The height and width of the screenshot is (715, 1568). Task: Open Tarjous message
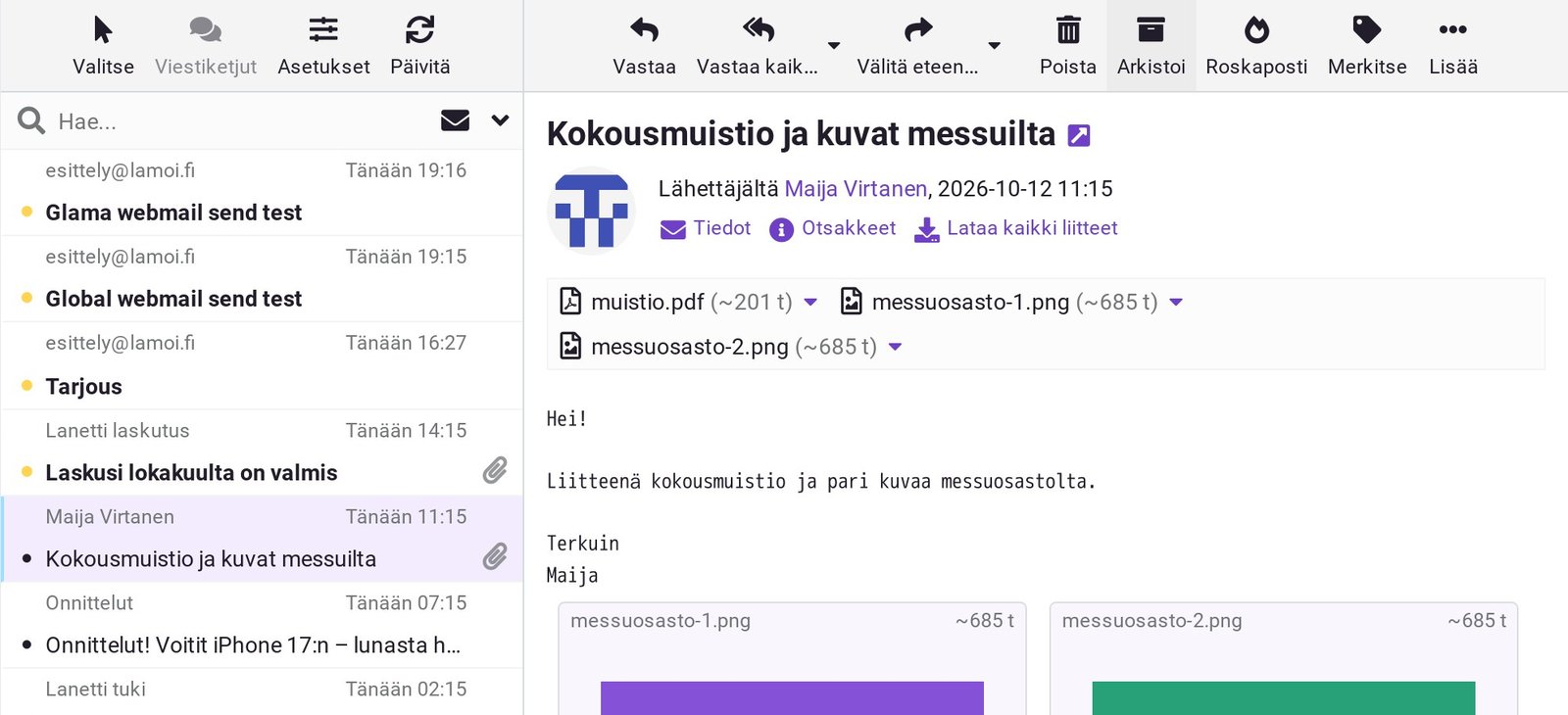tap(262, 365)
